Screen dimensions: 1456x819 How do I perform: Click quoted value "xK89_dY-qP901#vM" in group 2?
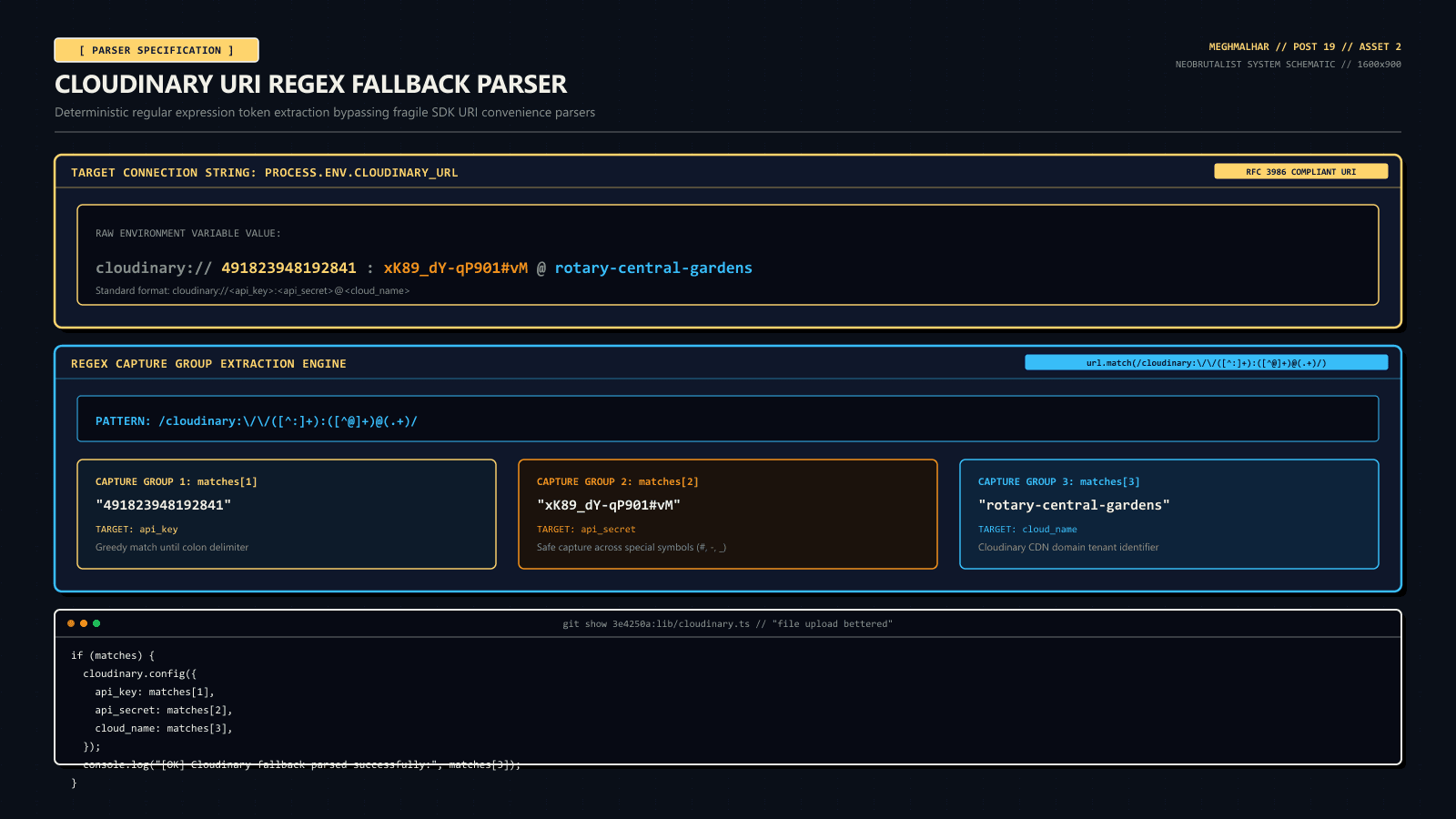(x=609, y=505)
